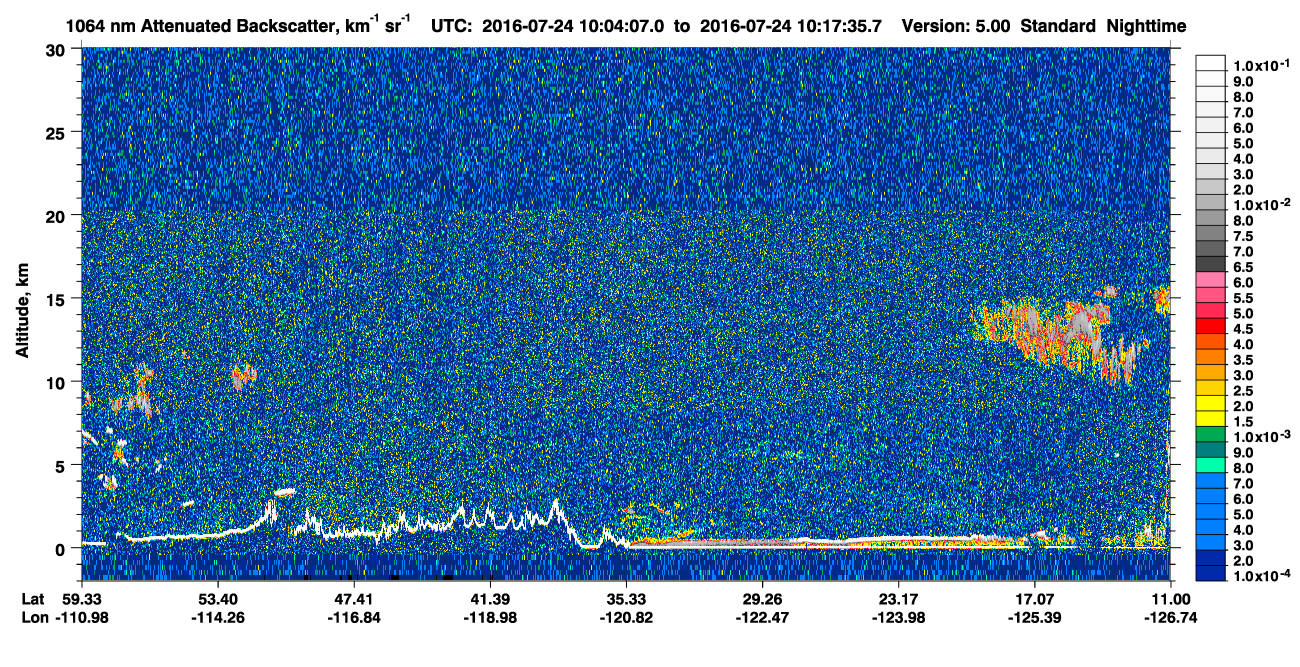Click the latitude value '41.39'

(x=489, y=599)
